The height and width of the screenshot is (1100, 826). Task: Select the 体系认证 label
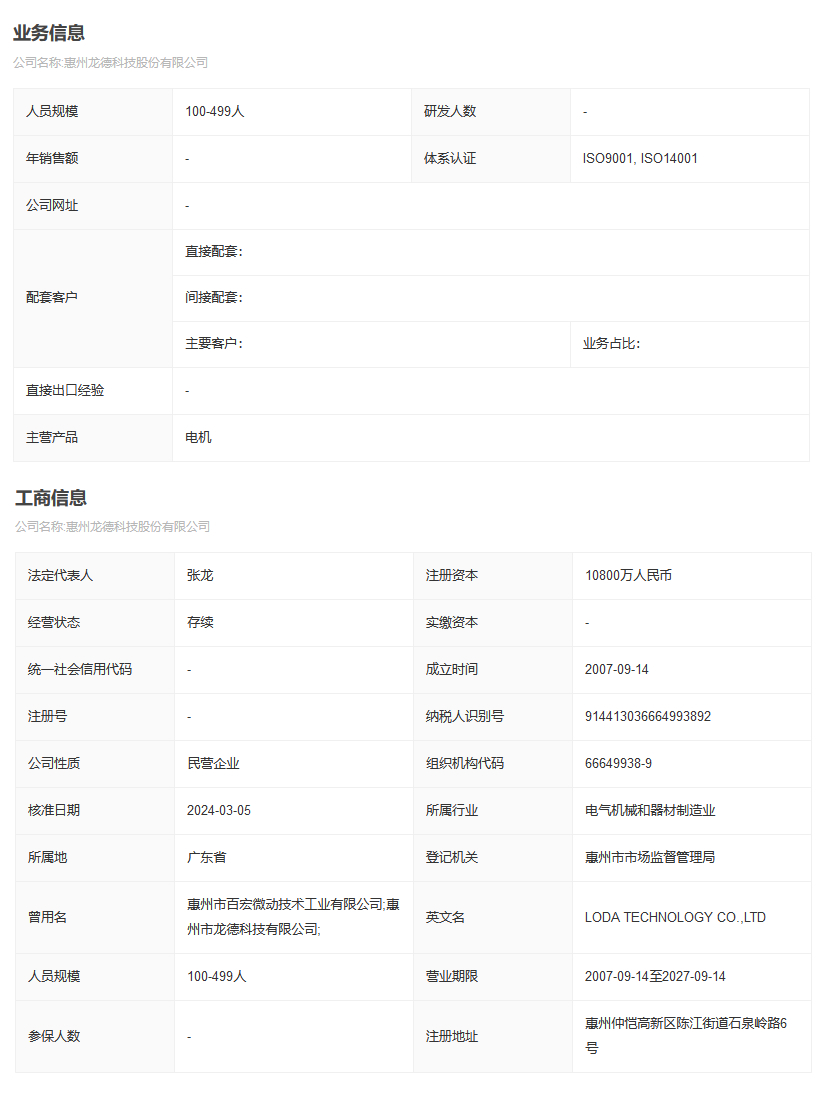450,159
